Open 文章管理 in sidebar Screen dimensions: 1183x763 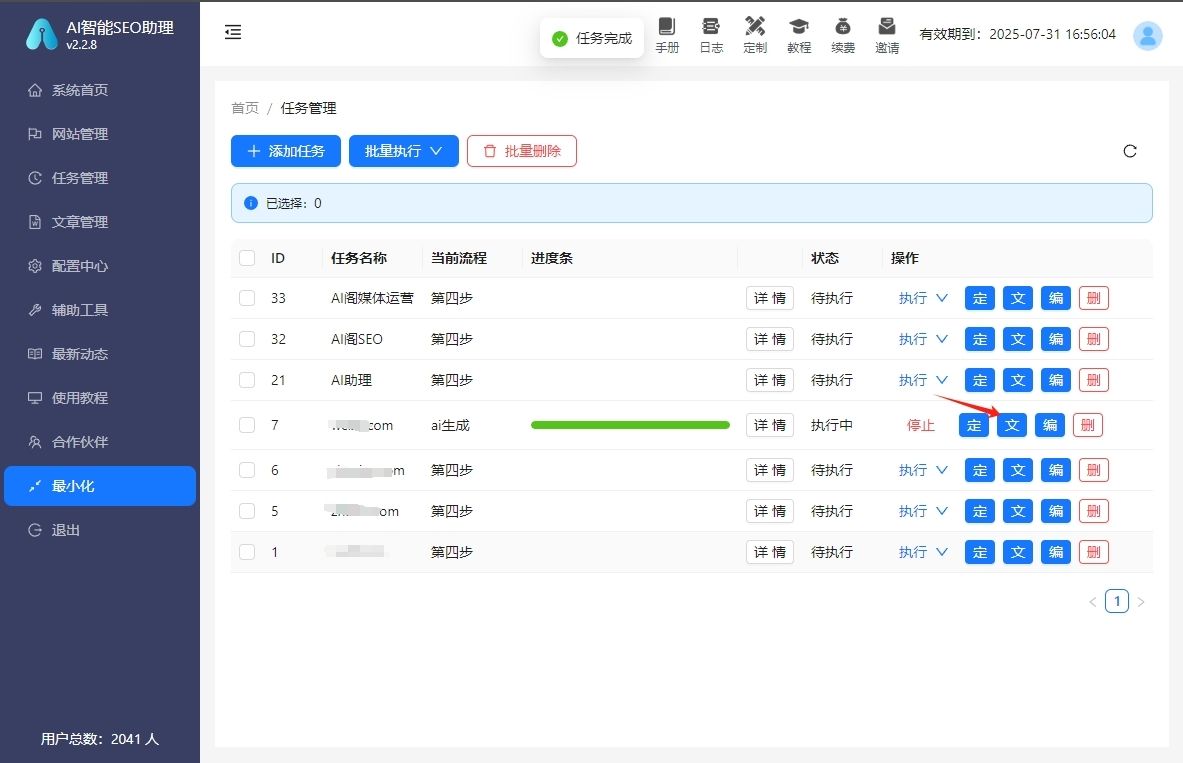coord(100,222)
